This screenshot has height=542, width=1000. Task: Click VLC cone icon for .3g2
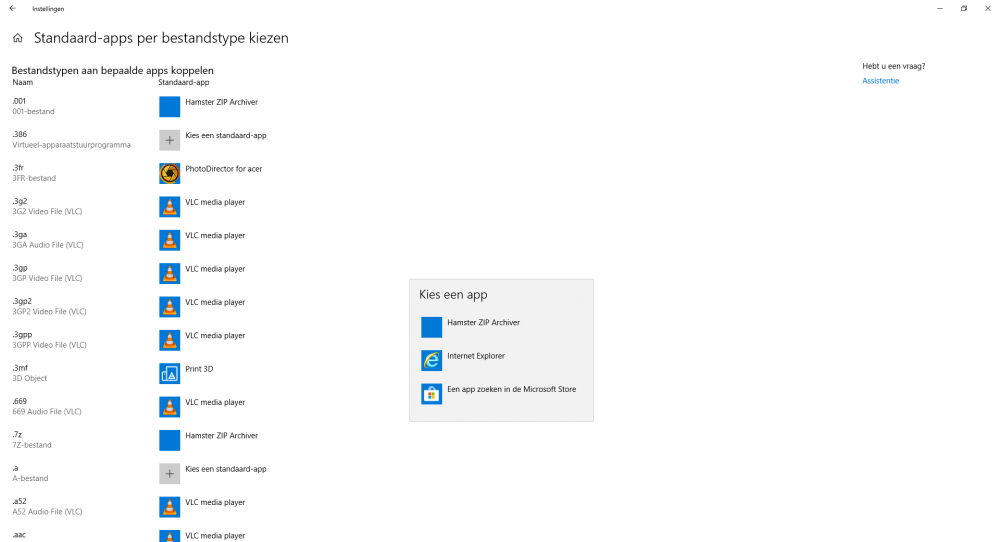pyautogui.click(x=170, y=207)
